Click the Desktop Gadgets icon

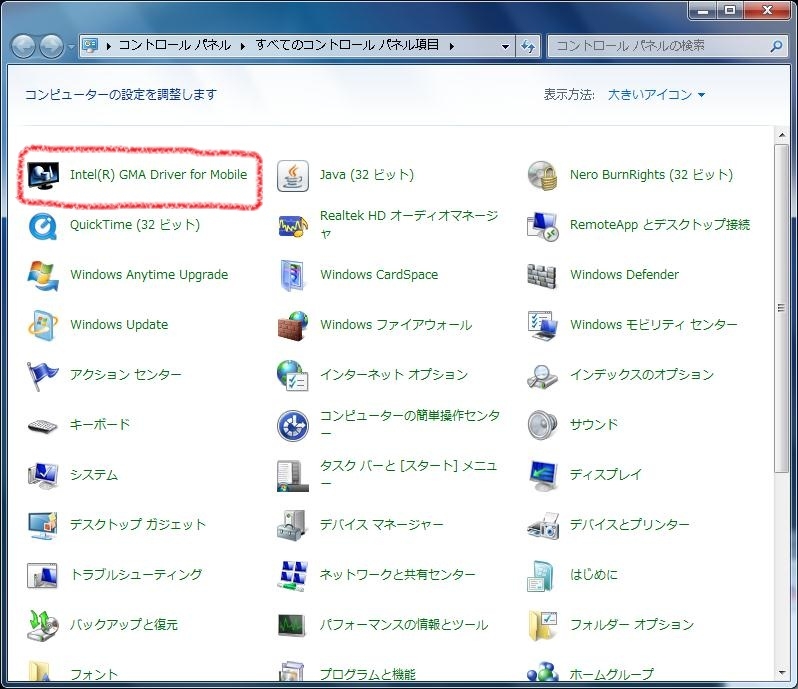point(43,525)
